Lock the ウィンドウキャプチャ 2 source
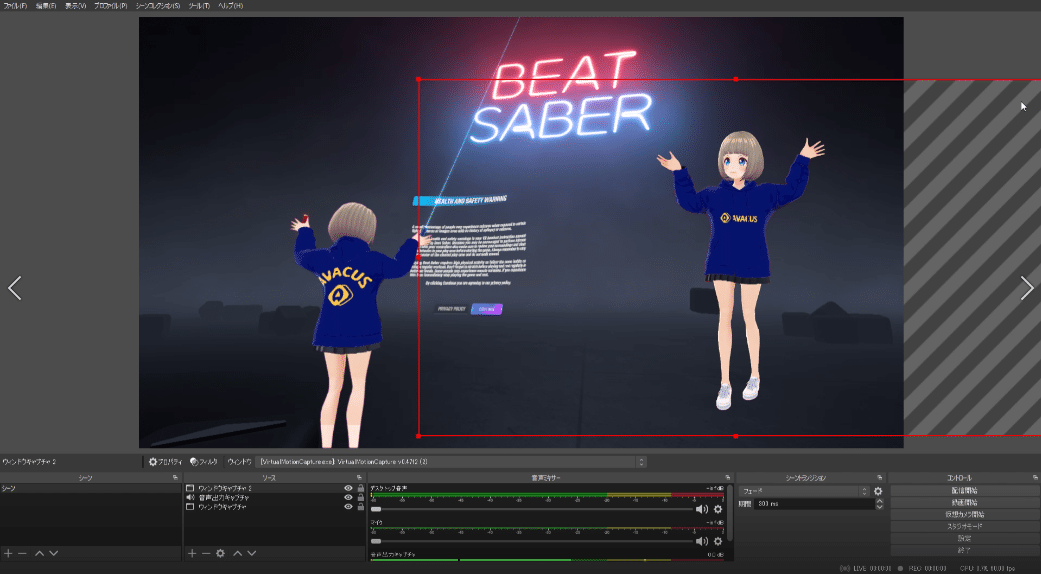The width and height of the screenshot is (1041, 574). click(360, 488)
